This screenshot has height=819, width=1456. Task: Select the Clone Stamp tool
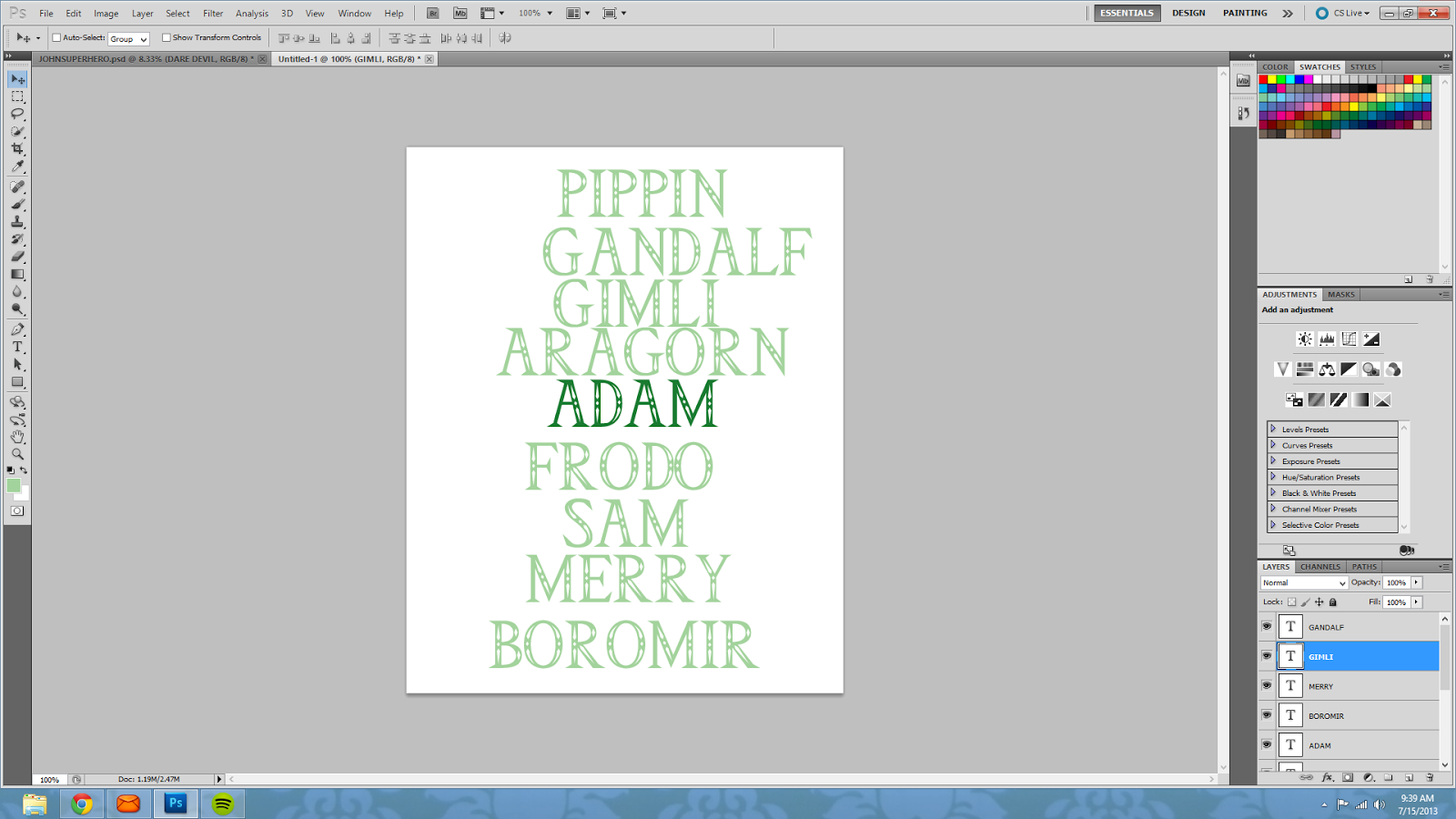17,221
